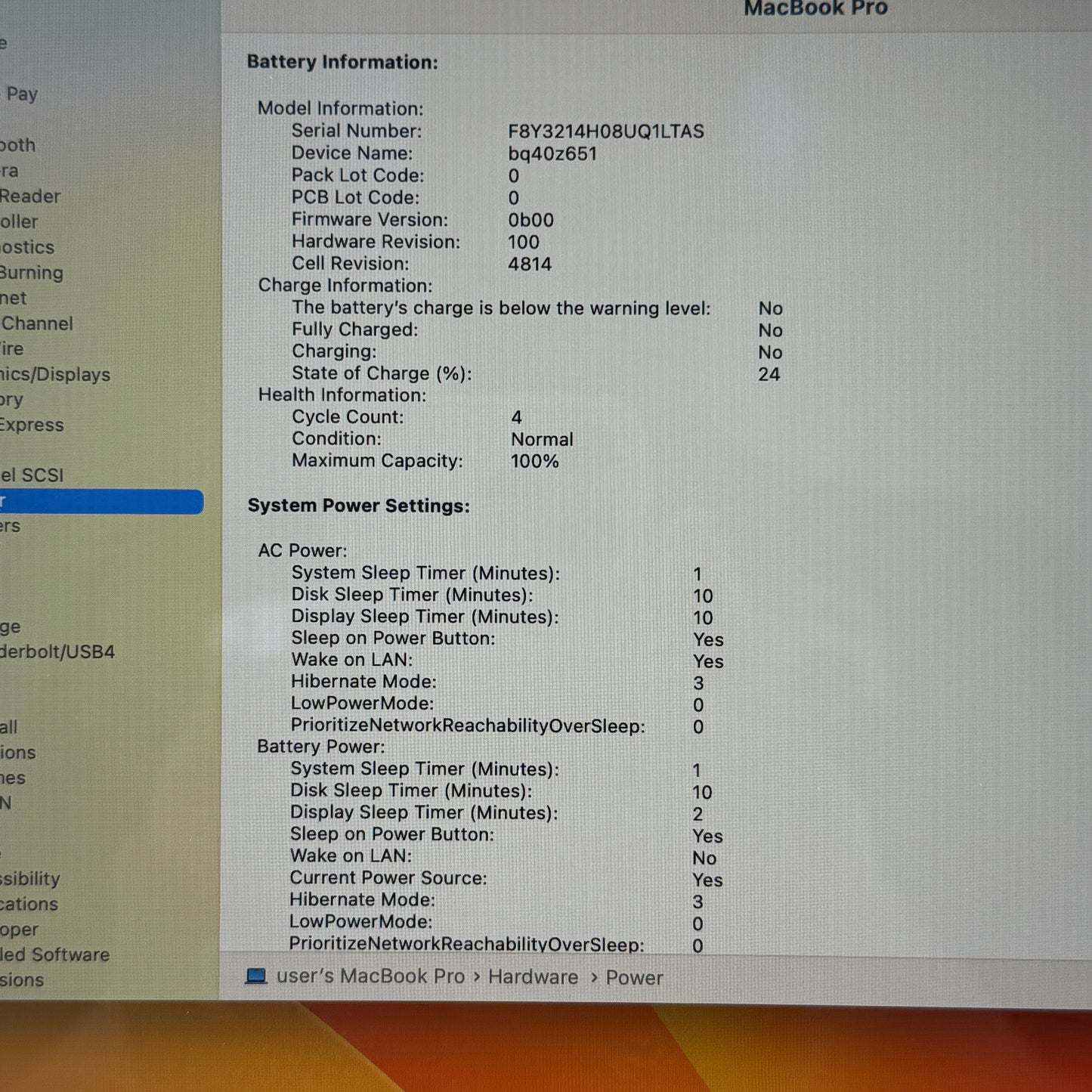Select the Apple Pay sidebar item

pyautogui.click(x=19, y=94)
